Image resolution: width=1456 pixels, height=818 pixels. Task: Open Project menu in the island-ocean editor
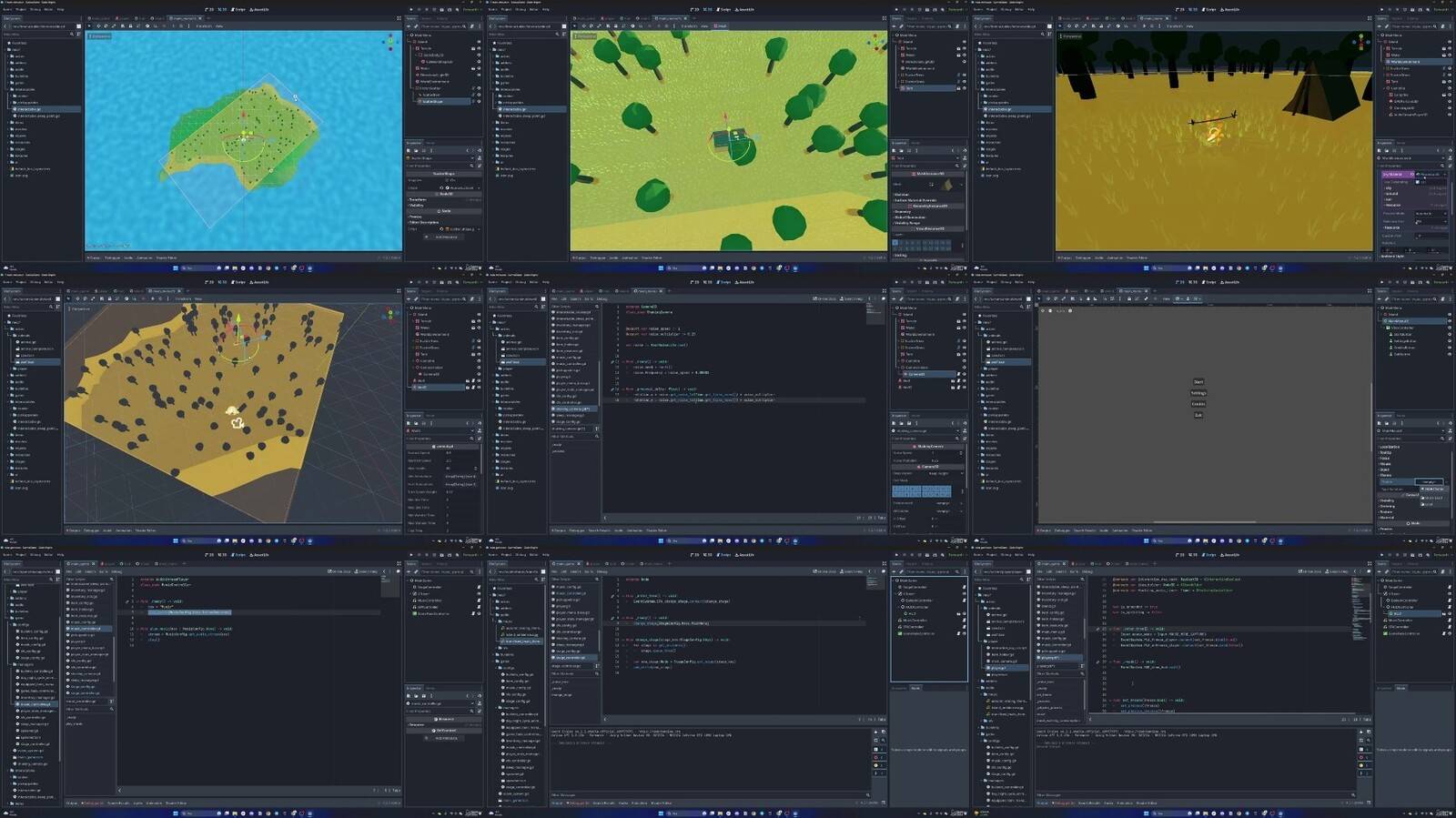(21, 9)
